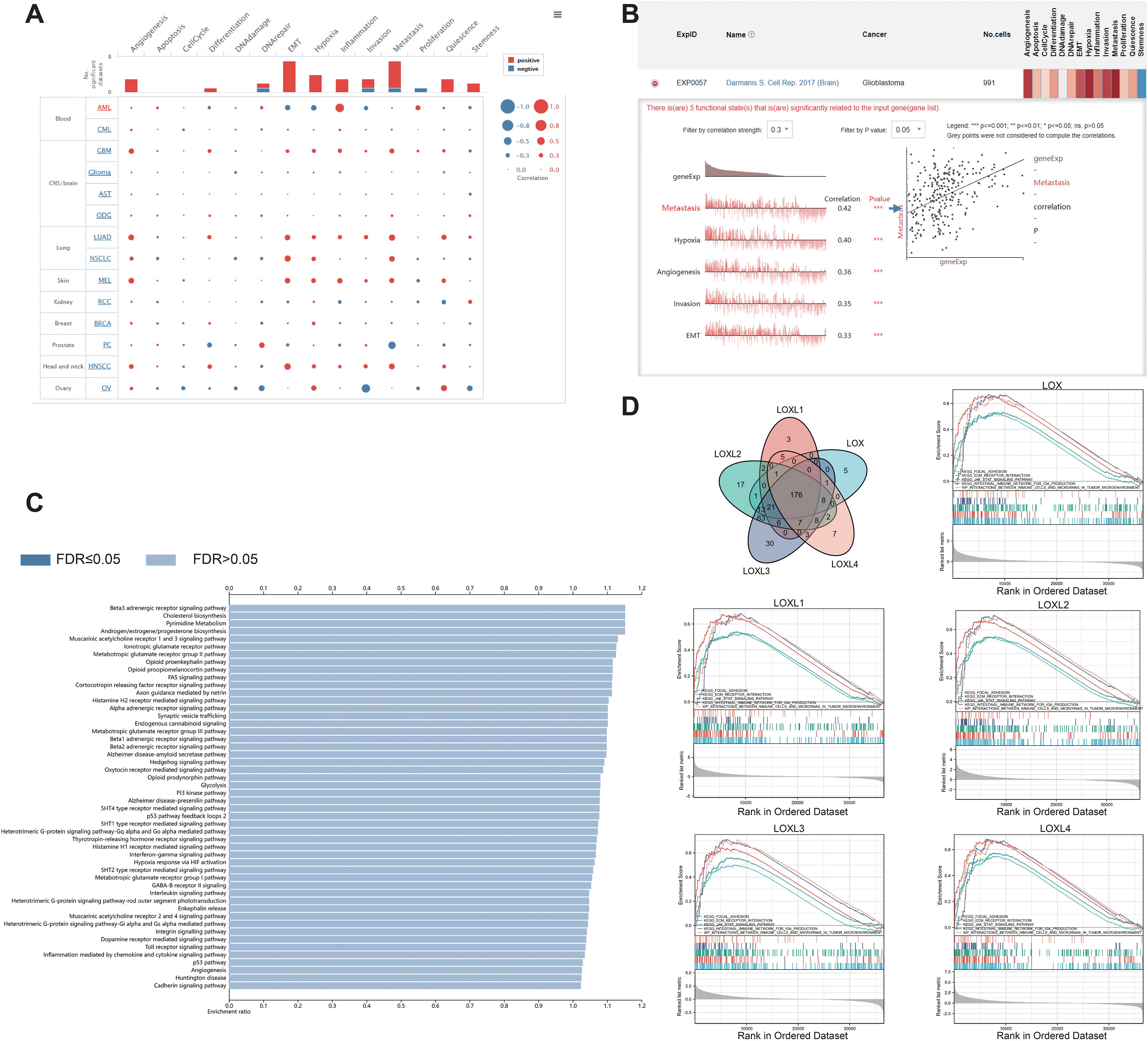Click the LOXL3-only Venn value 30

click(x=769, y=544)
